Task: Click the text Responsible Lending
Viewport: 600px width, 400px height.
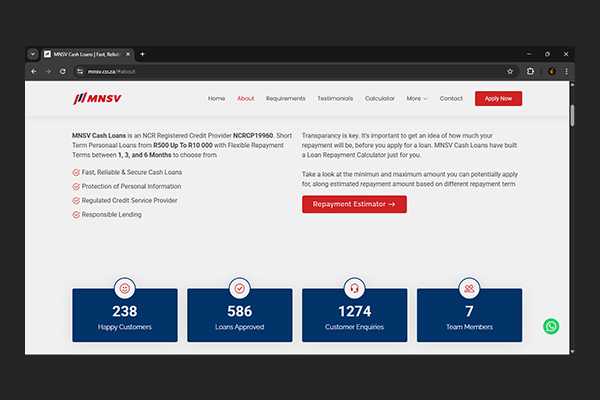Action: tap(111, 215)
